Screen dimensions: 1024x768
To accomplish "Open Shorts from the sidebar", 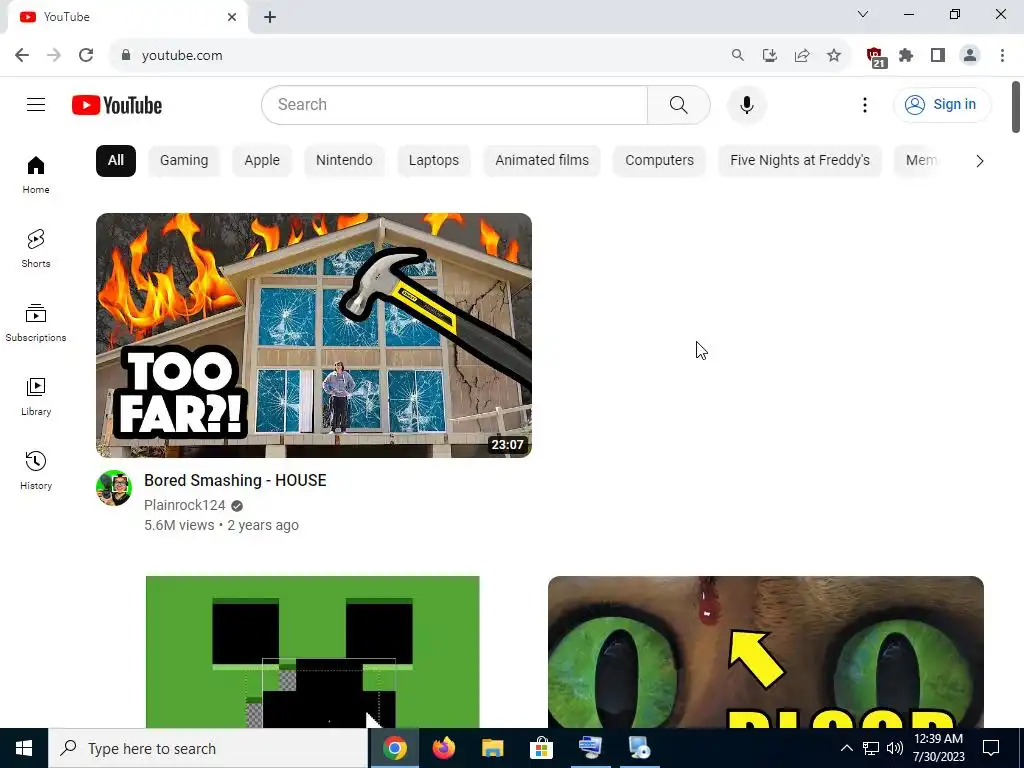I will (x=36, y=249).
